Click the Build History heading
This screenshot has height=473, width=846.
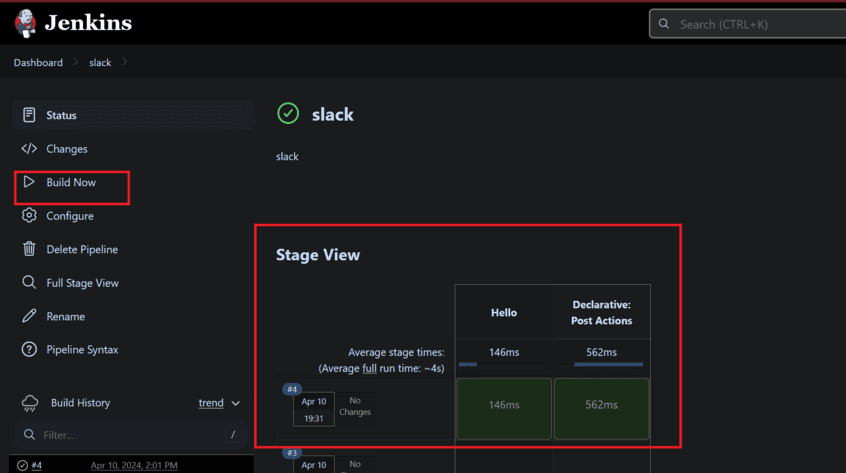click(80, 403)
